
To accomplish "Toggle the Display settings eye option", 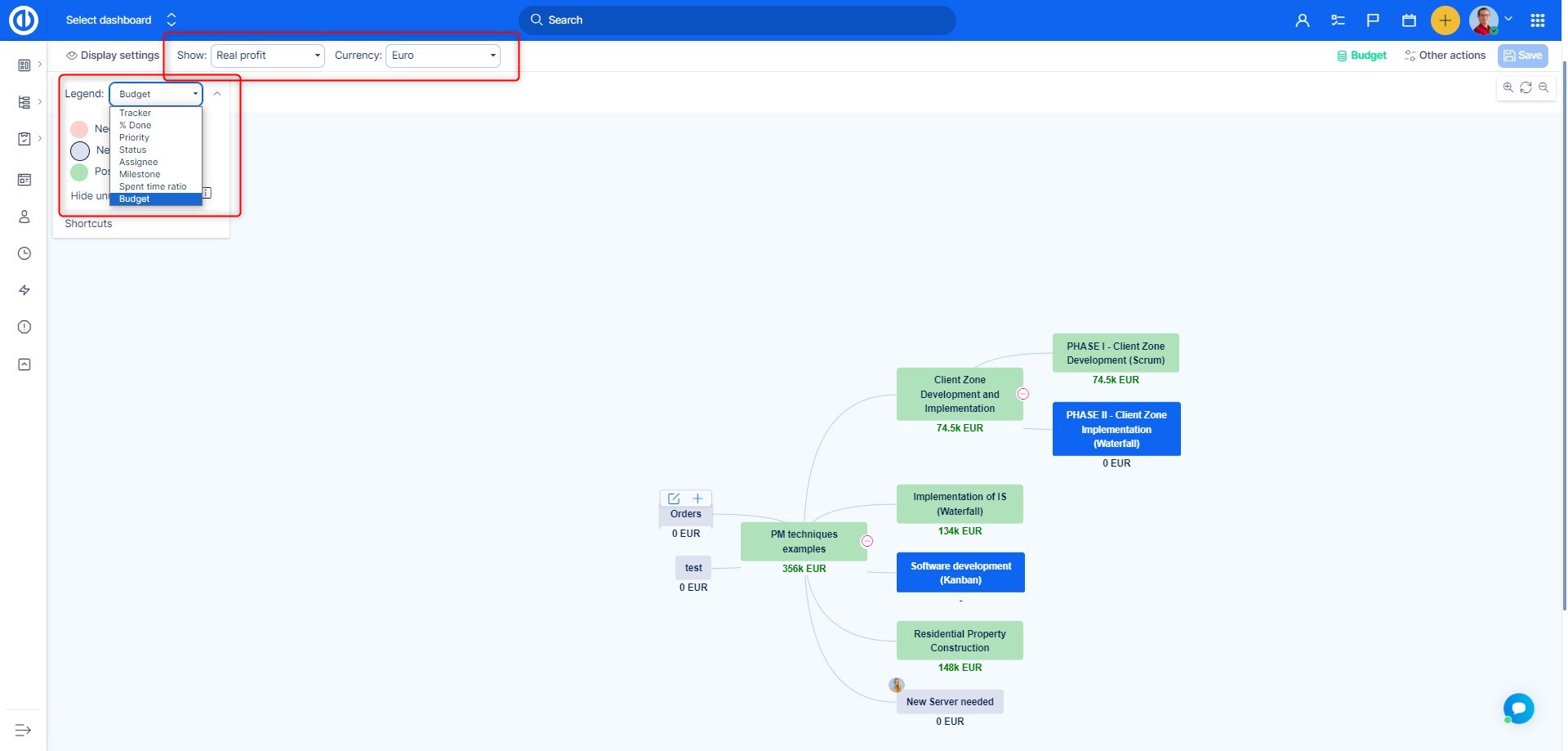I will (x=113, y=56).
